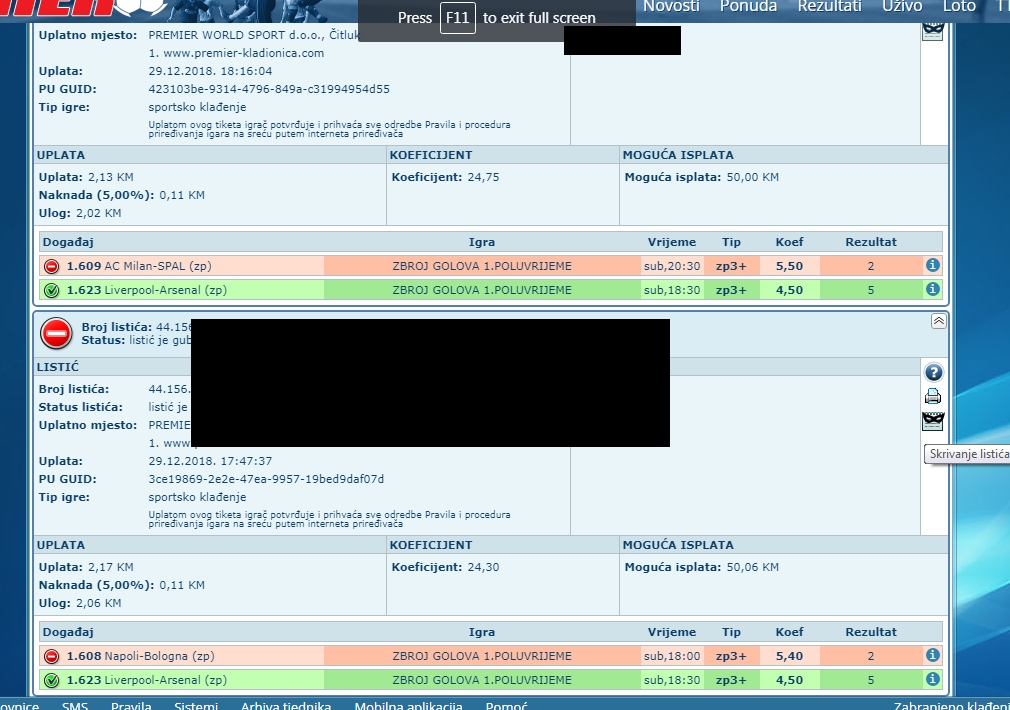
Task: Click the LISTIĆ section header
Action: point(58,367)
